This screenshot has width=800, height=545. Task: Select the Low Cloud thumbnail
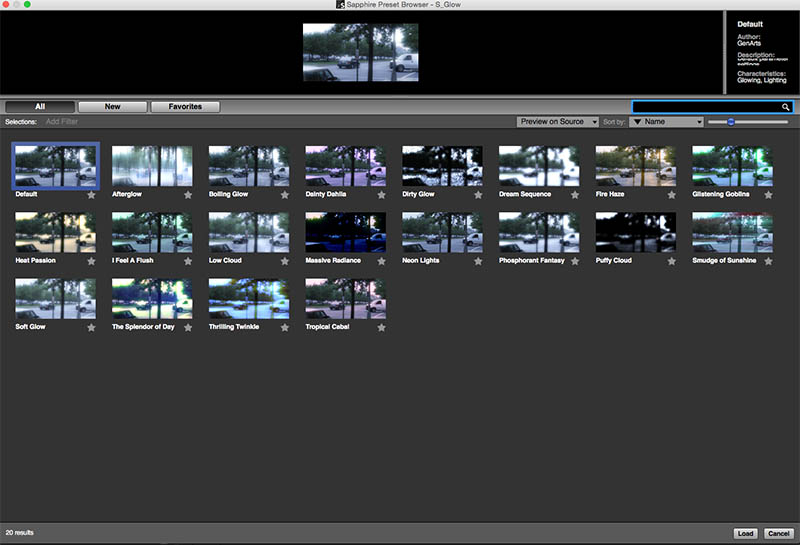[x=249, y=232]
